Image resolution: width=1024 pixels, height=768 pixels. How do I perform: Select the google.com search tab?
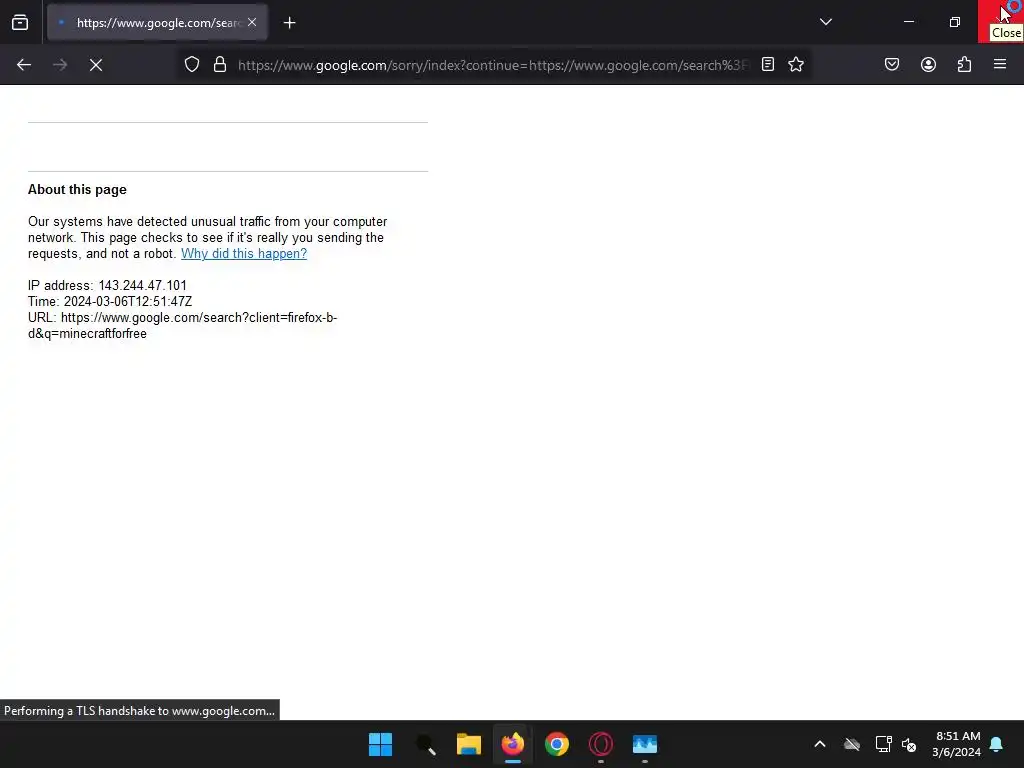157,22
